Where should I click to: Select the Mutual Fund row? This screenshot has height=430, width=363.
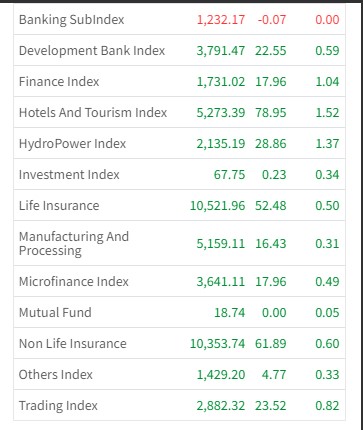[179, 312]
